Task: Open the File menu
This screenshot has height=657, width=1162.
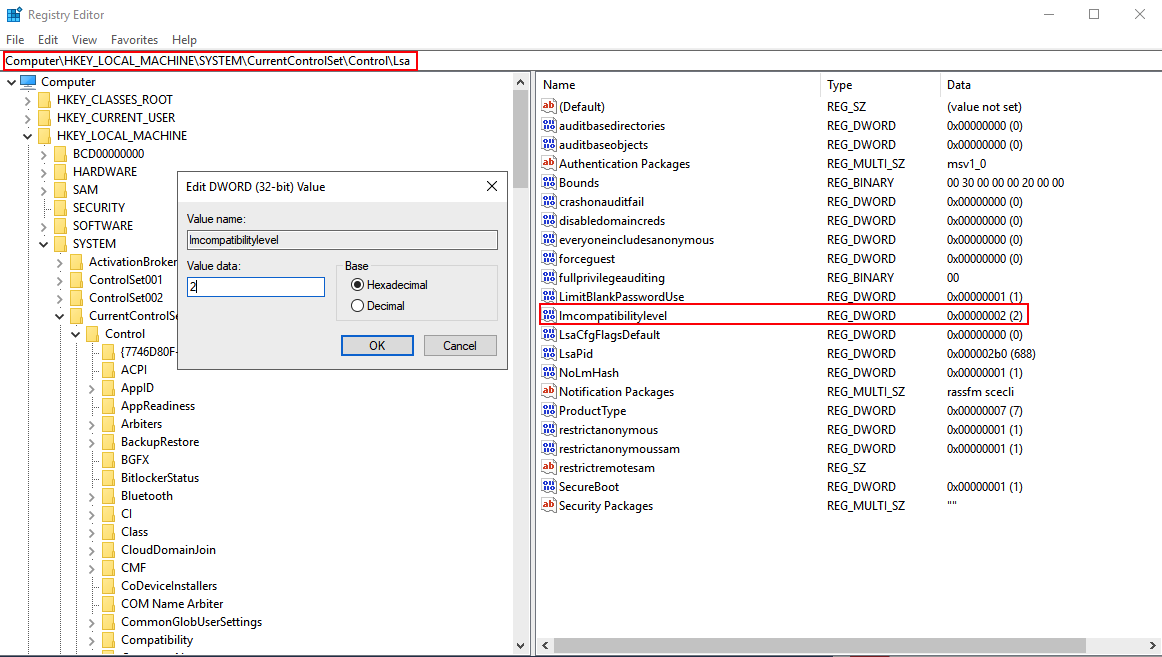Action: click(15, 40)
